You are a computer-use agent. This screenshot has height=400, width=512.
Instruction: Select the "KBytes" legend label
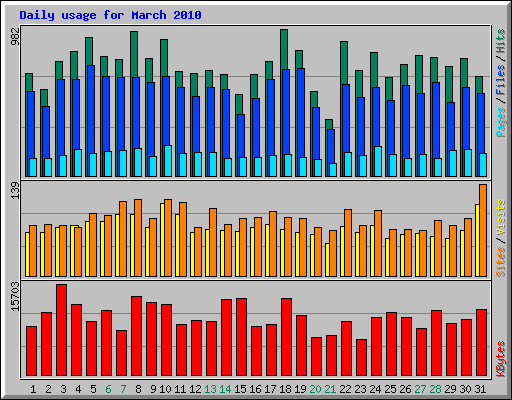tap(501, 359)
